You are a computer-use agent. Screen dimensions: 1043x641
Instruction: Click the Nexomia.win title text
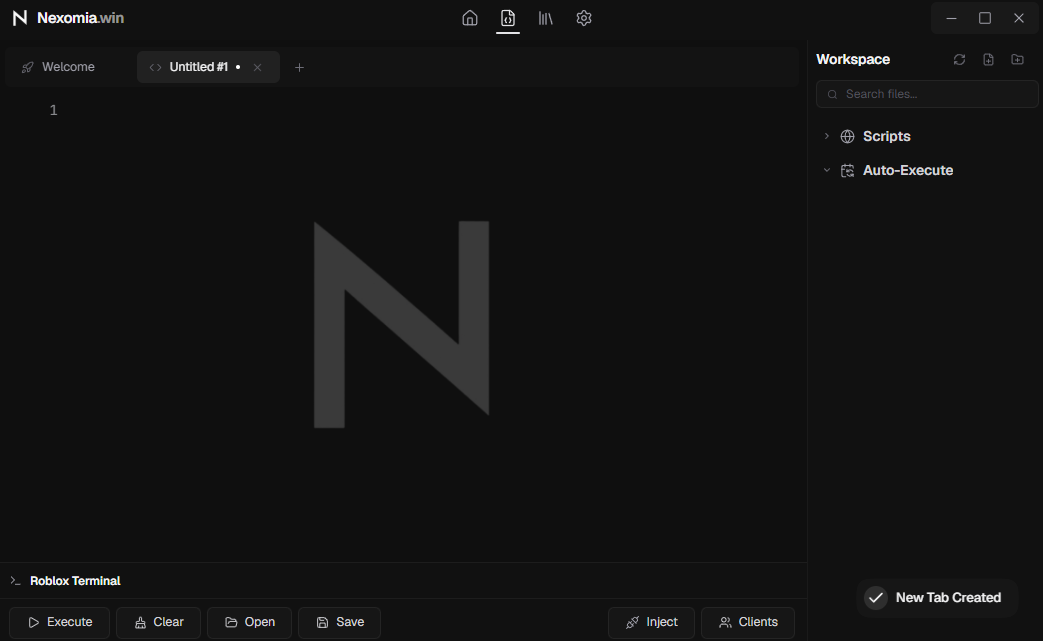pos(80,18)
